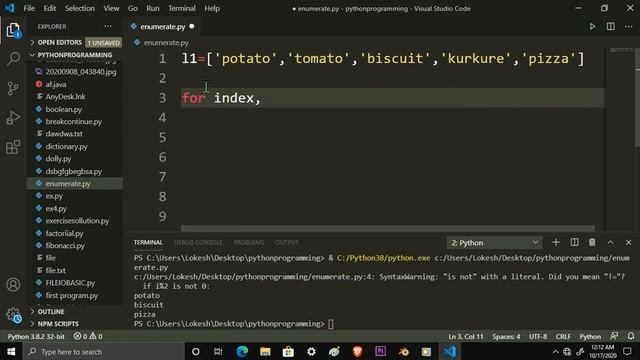Click the editor minimap
640x360 pixels.
pos(620,139)
